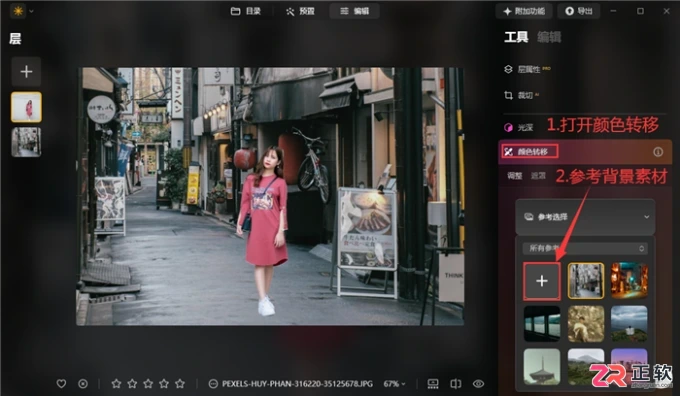Rate the photo five stars
This screenshot has width=680, height=396.
[180, 384]
